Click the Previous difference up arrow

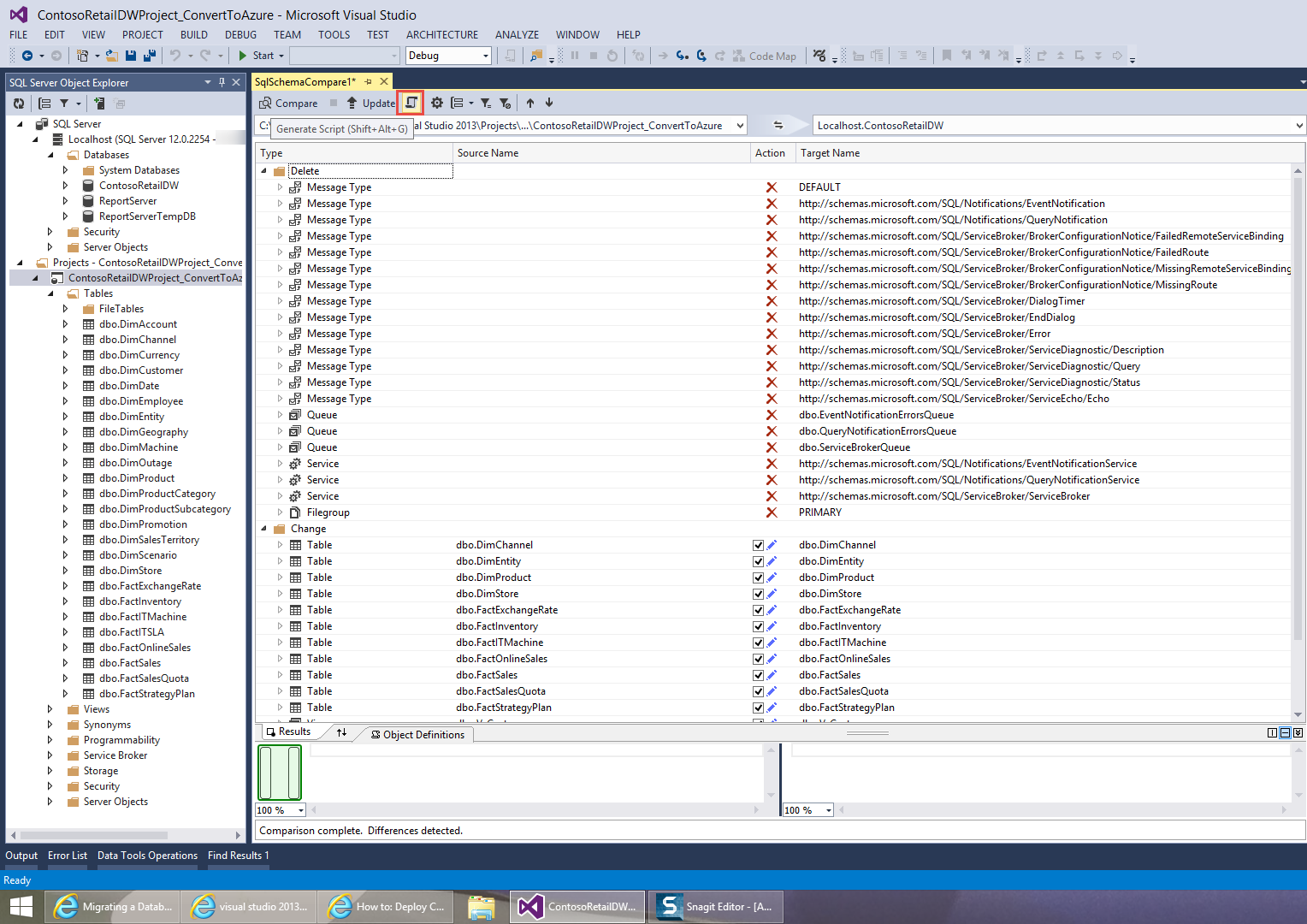pos(530,103)
